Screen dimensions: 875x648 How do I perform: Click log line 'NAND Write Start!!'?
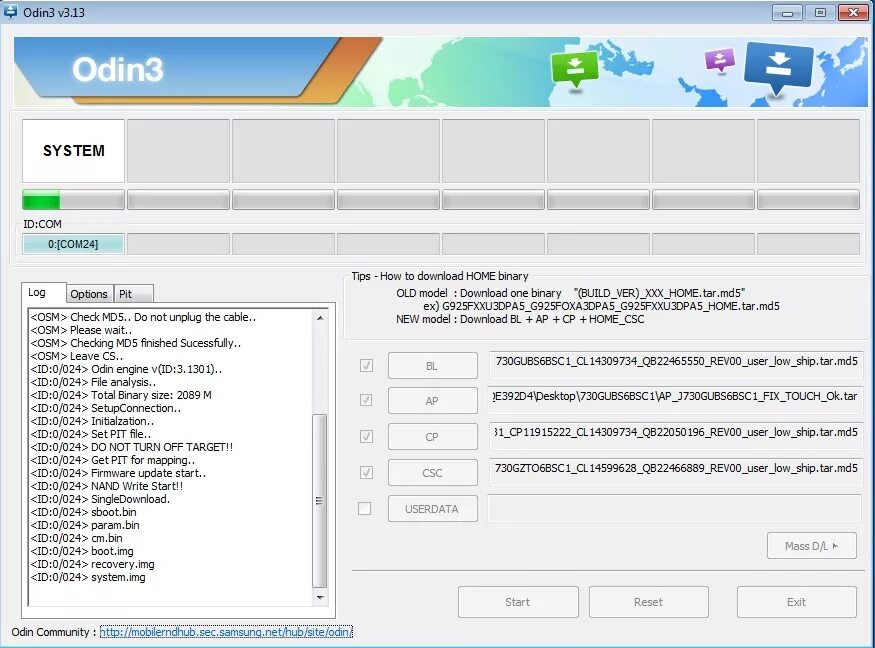coord(107,486)
